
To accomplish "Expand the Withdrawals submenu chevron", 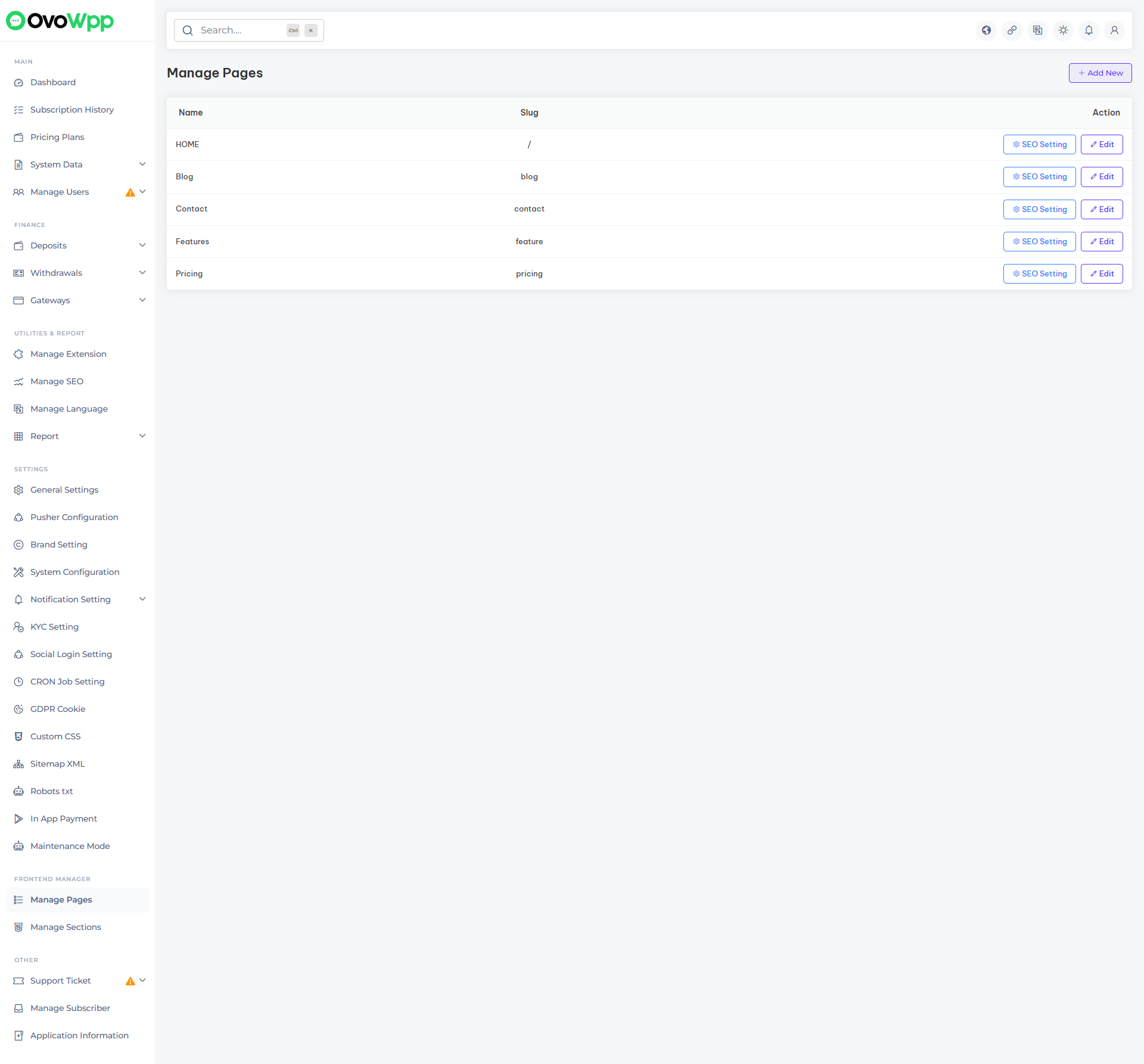I will (142, 273).
